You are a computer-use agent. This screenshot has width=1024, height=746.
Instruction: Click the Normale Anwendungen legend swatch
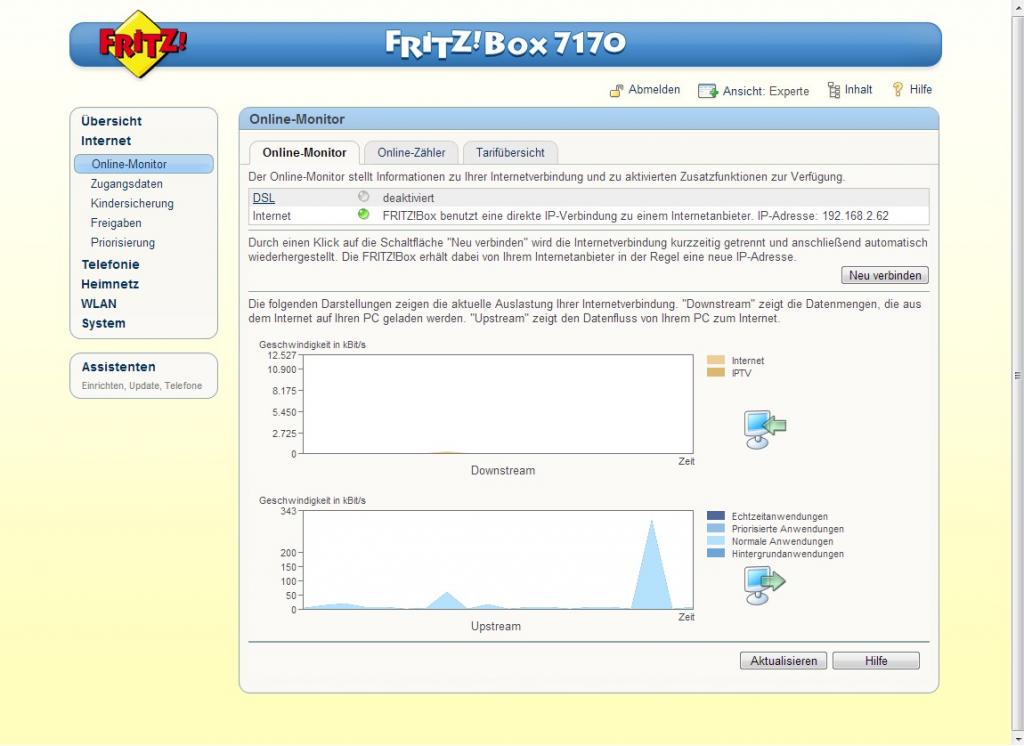point(716,541)
